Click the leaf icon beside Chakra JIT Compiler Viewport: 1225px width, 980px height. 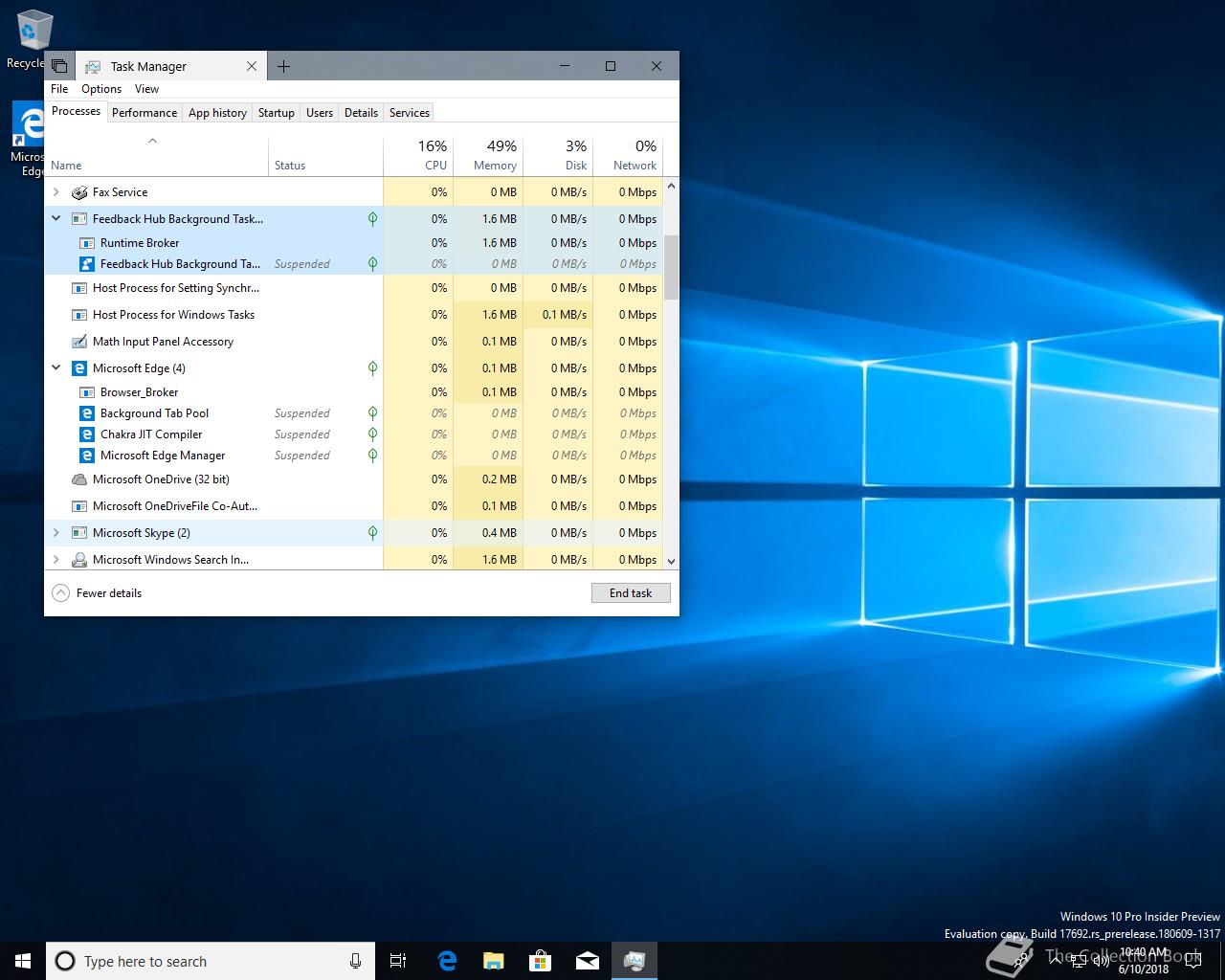click(372, 434)
